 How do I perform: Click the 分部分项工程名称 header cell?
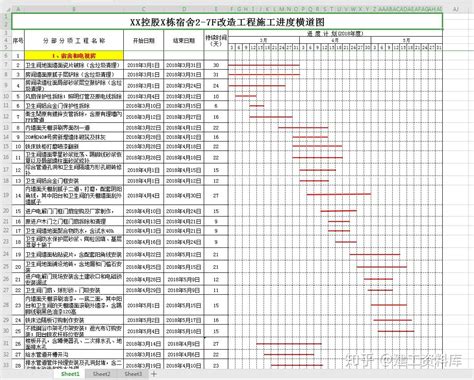click(74, 41)
